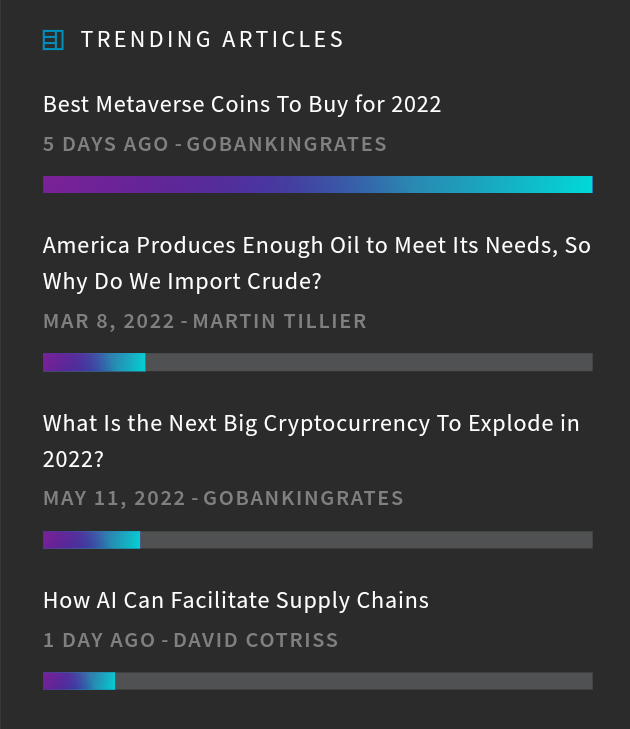Click the '2022?' line of the cryptocurrency headline

pos(73,460)
